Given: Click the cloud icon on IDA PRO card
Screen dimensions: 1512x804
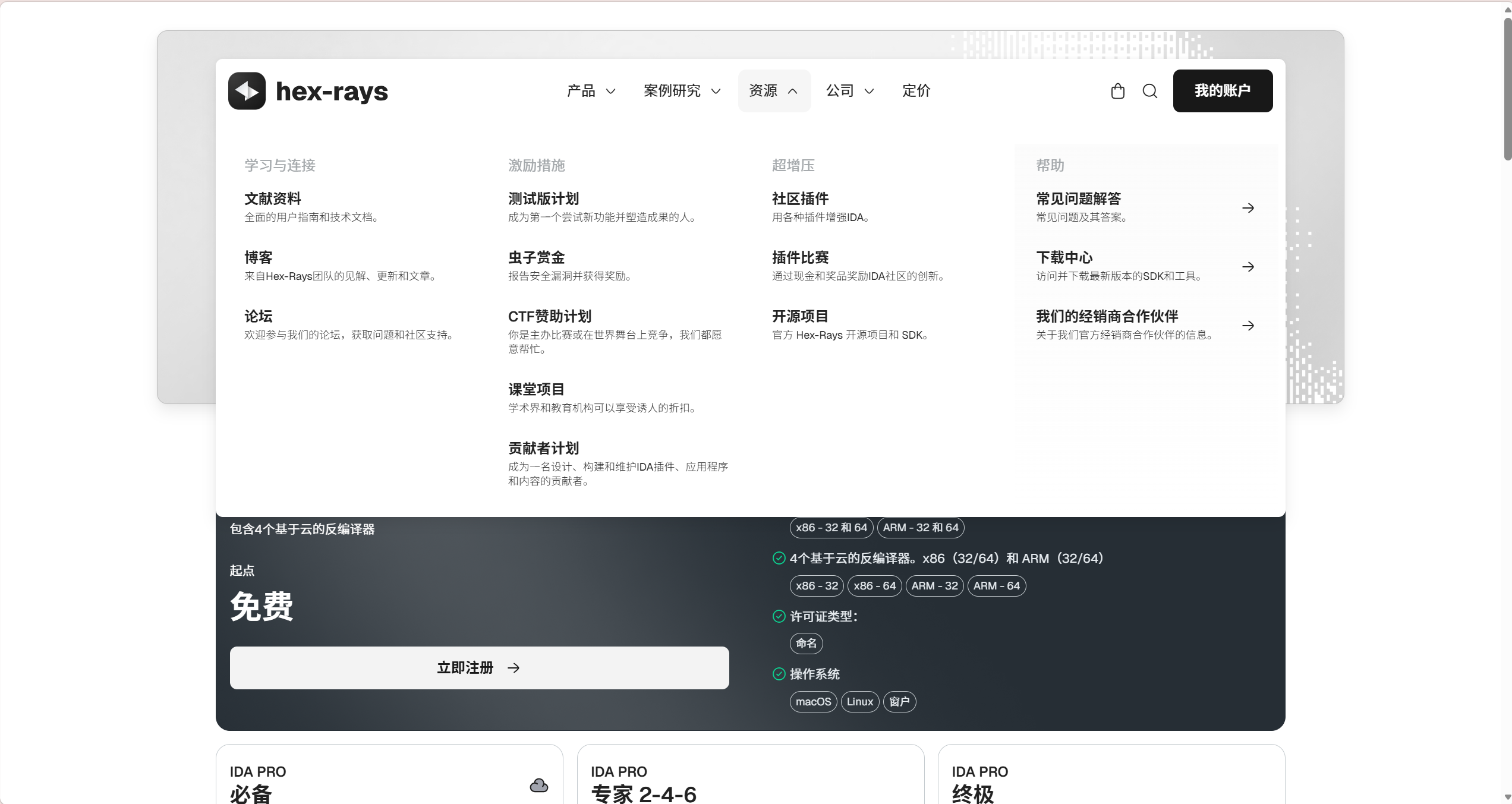Looking at the screenshot, I should [538, 786].
